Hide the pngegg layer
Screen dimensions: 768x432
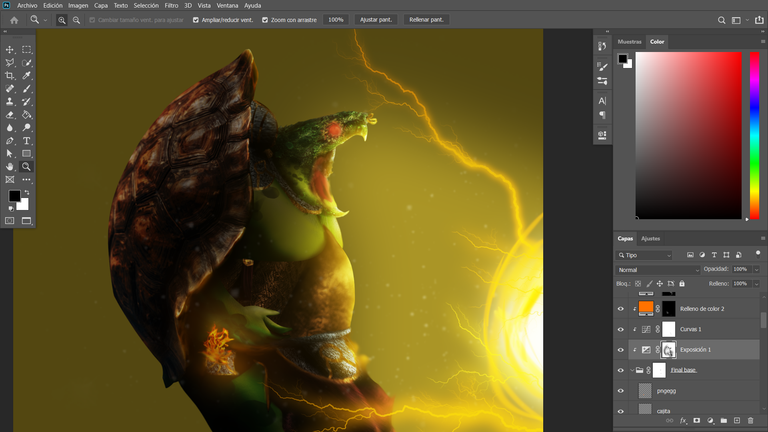pos(621,391)
